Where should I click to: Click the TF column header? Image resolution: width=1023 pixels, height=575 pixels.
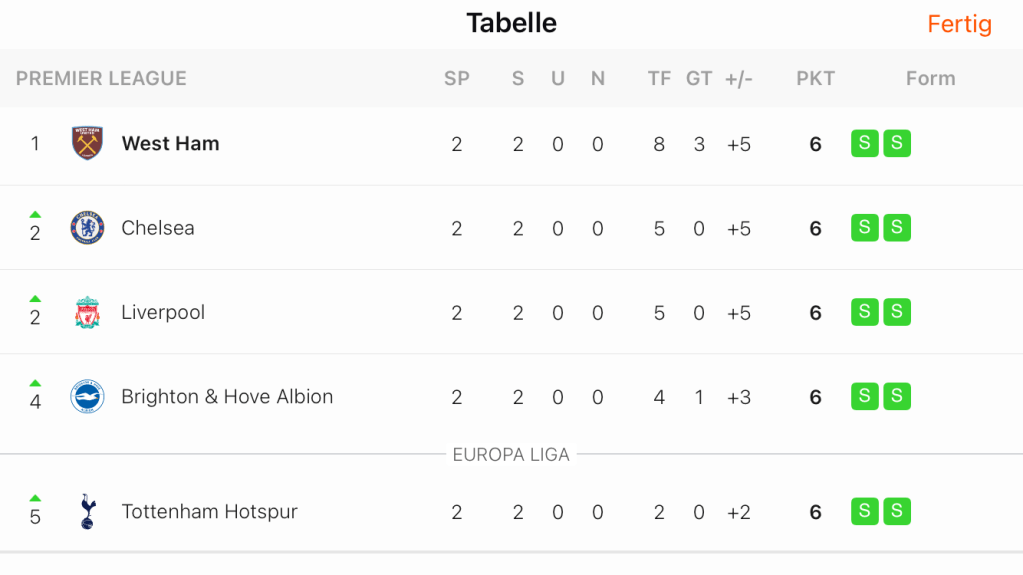point(659,78)
